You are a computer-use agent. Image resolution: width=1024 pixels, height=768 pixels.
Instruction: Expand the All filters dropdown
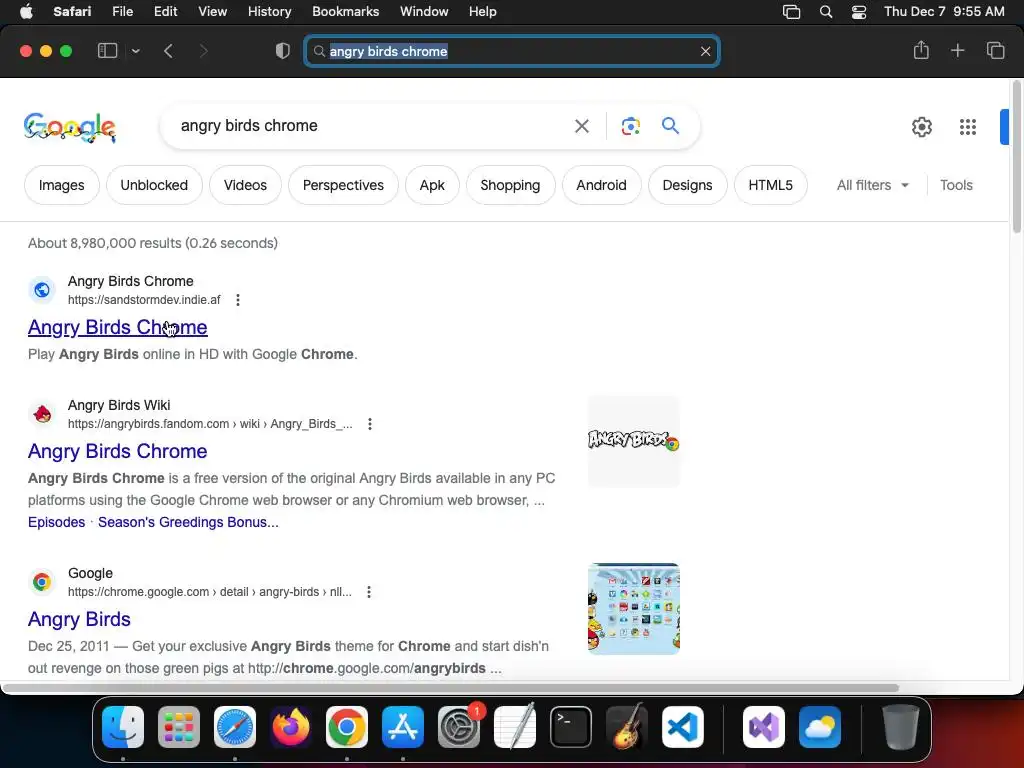pyautogui.click(x=872, y=185)
